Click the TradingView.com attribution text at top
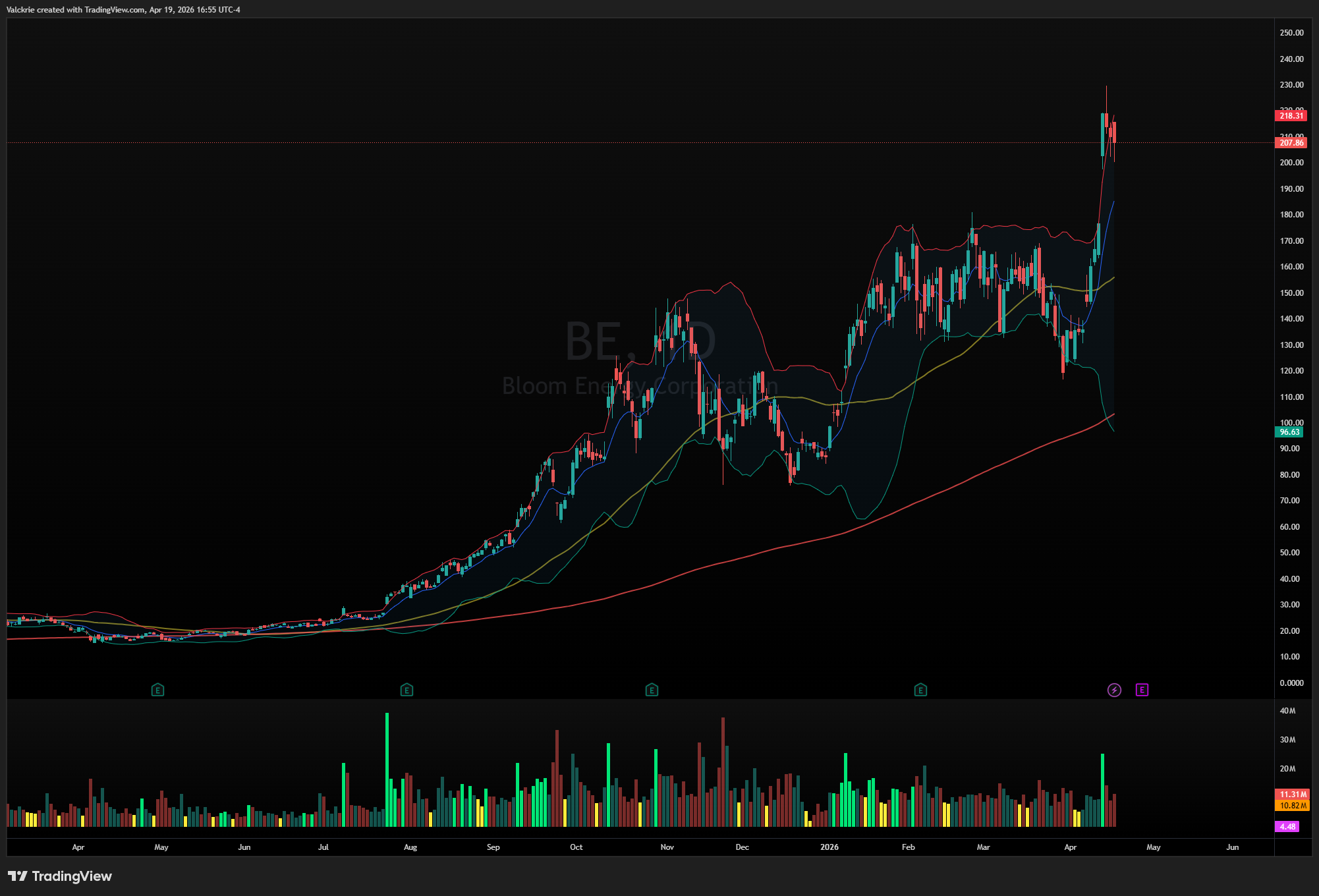 (115, 10)
